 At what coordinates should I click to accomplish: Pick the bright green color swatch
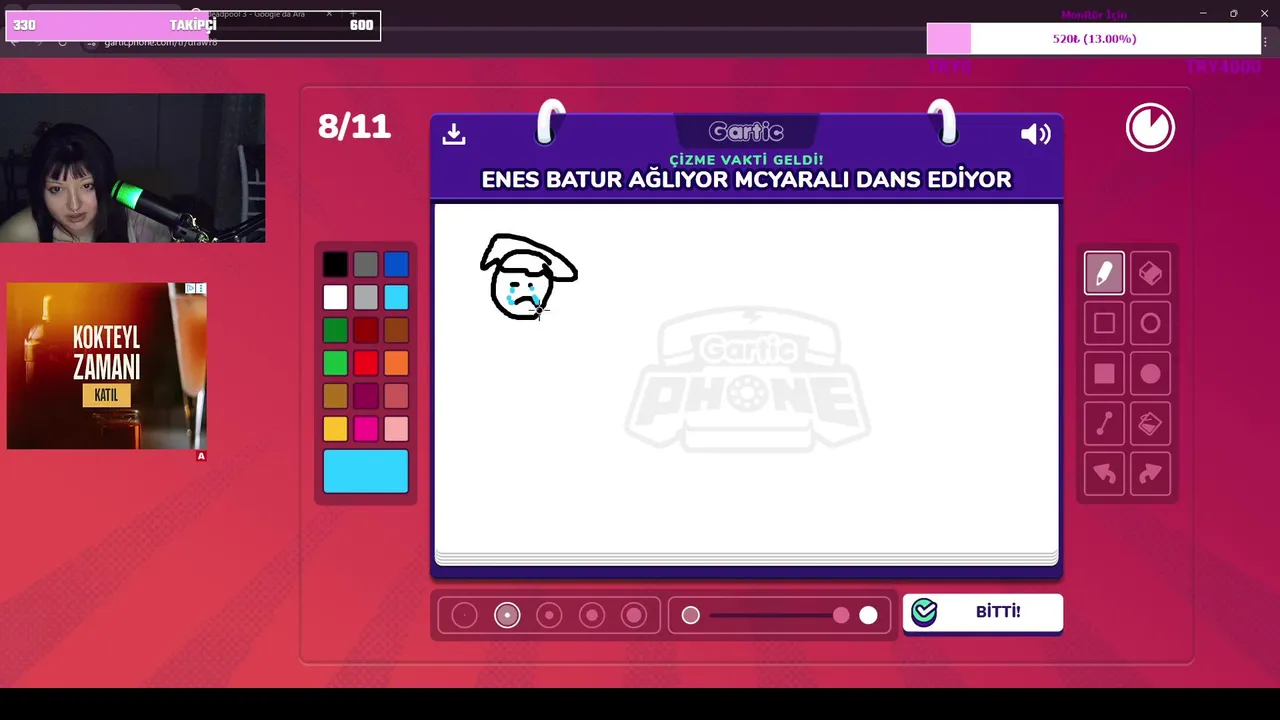[335, 363]
